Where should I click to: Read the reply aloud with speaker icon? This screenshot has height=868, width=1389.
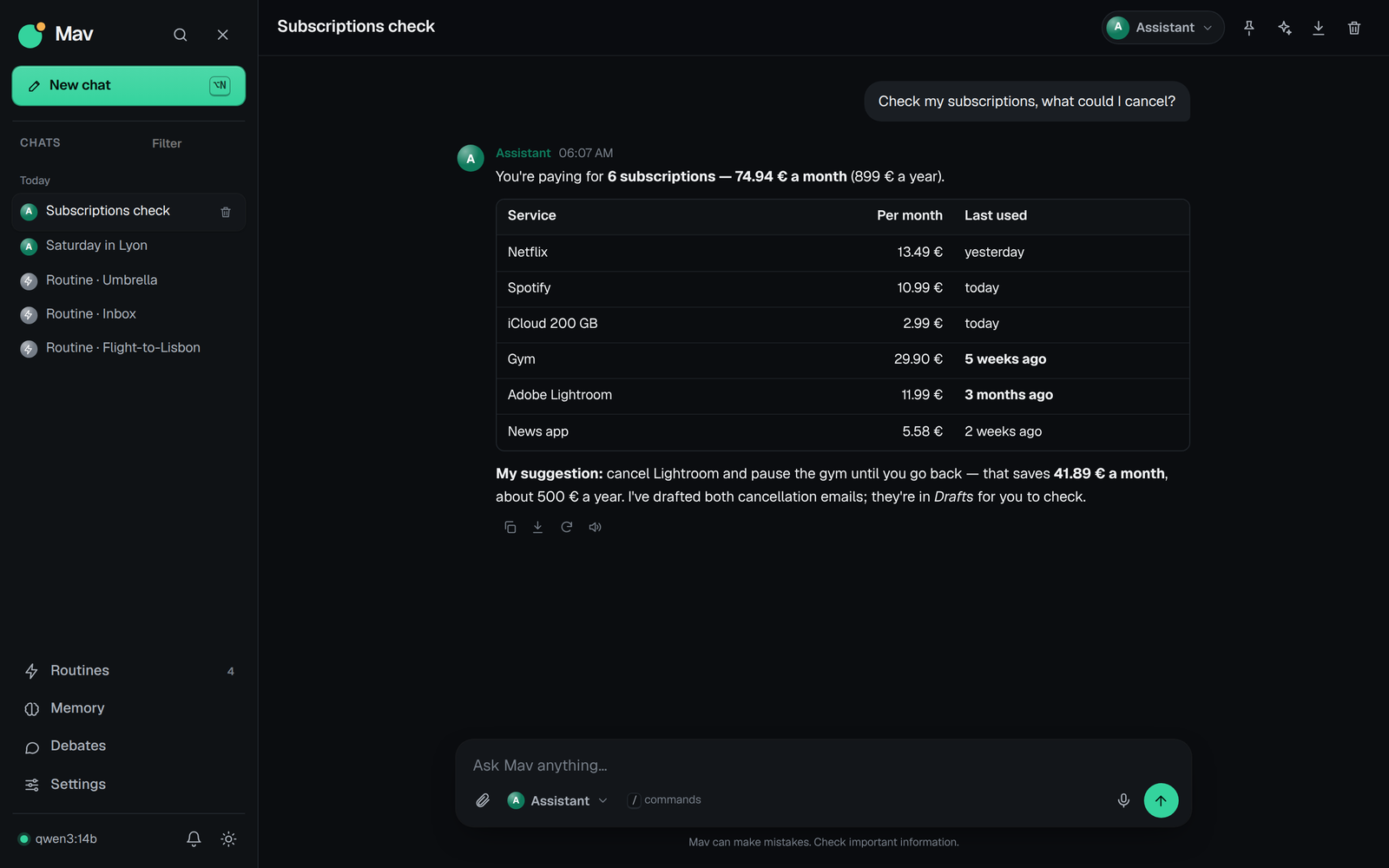coord(596,527)
